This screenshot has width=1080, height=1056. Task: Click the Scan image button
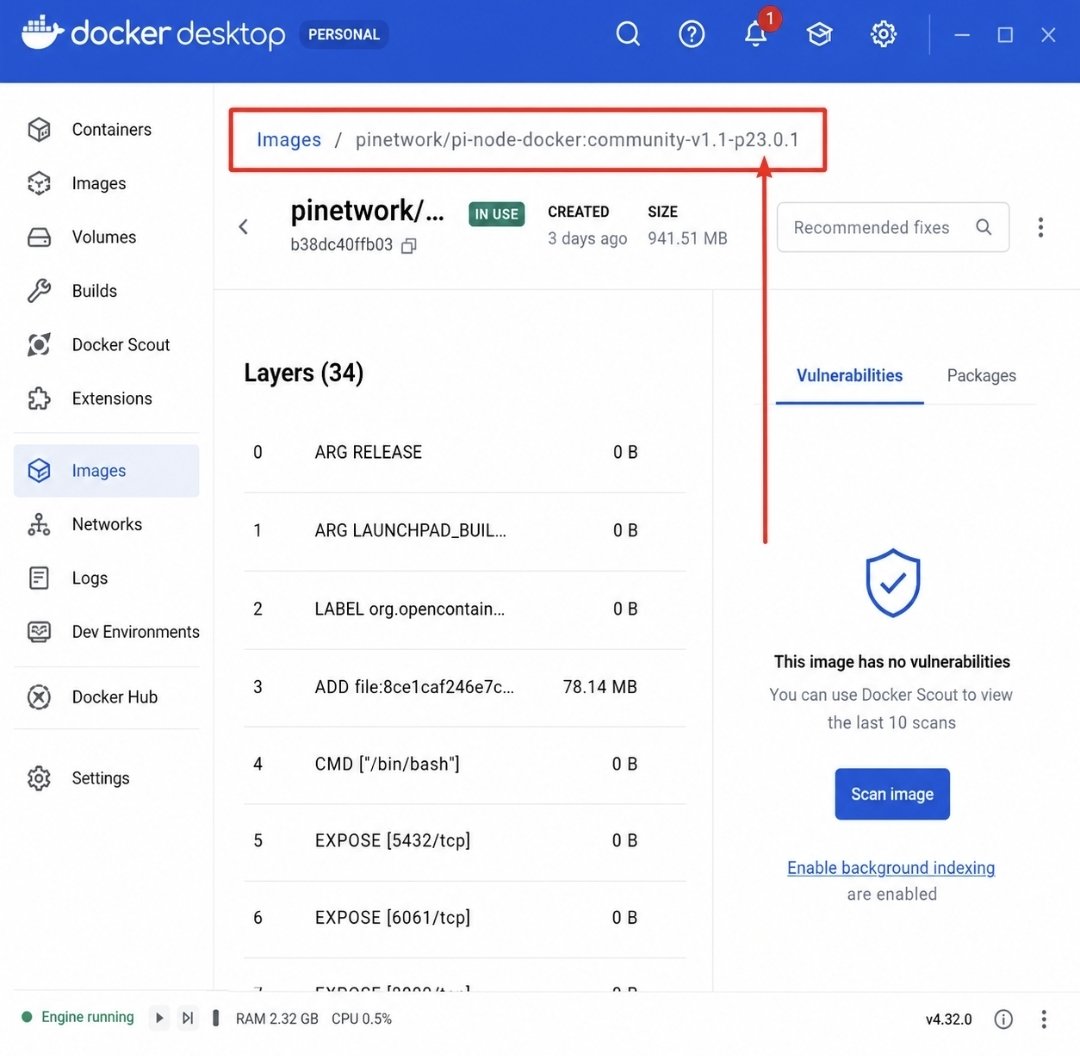click(x=892, y=794)
